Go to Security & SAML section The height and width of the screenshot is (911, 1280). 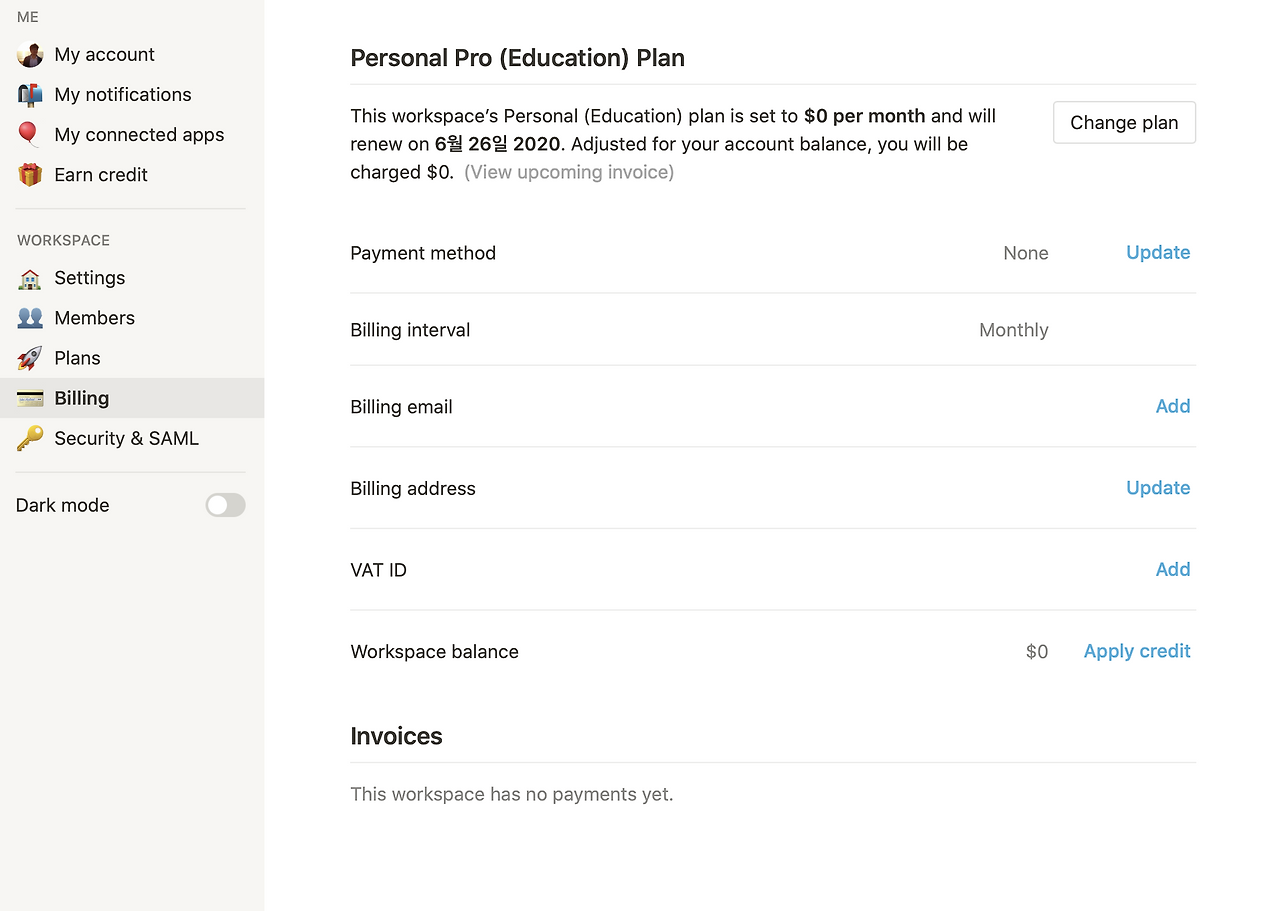click(x=126, y=438)
